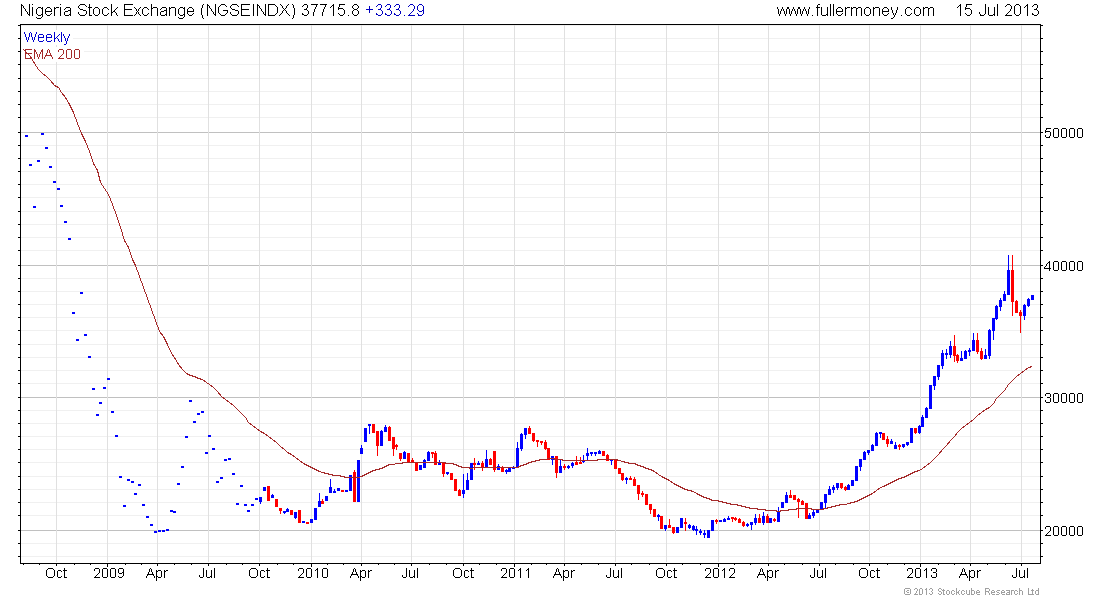
Task: Click the 20000 y-axis label
Action: pyautogui.click(x=1064, y=531)
